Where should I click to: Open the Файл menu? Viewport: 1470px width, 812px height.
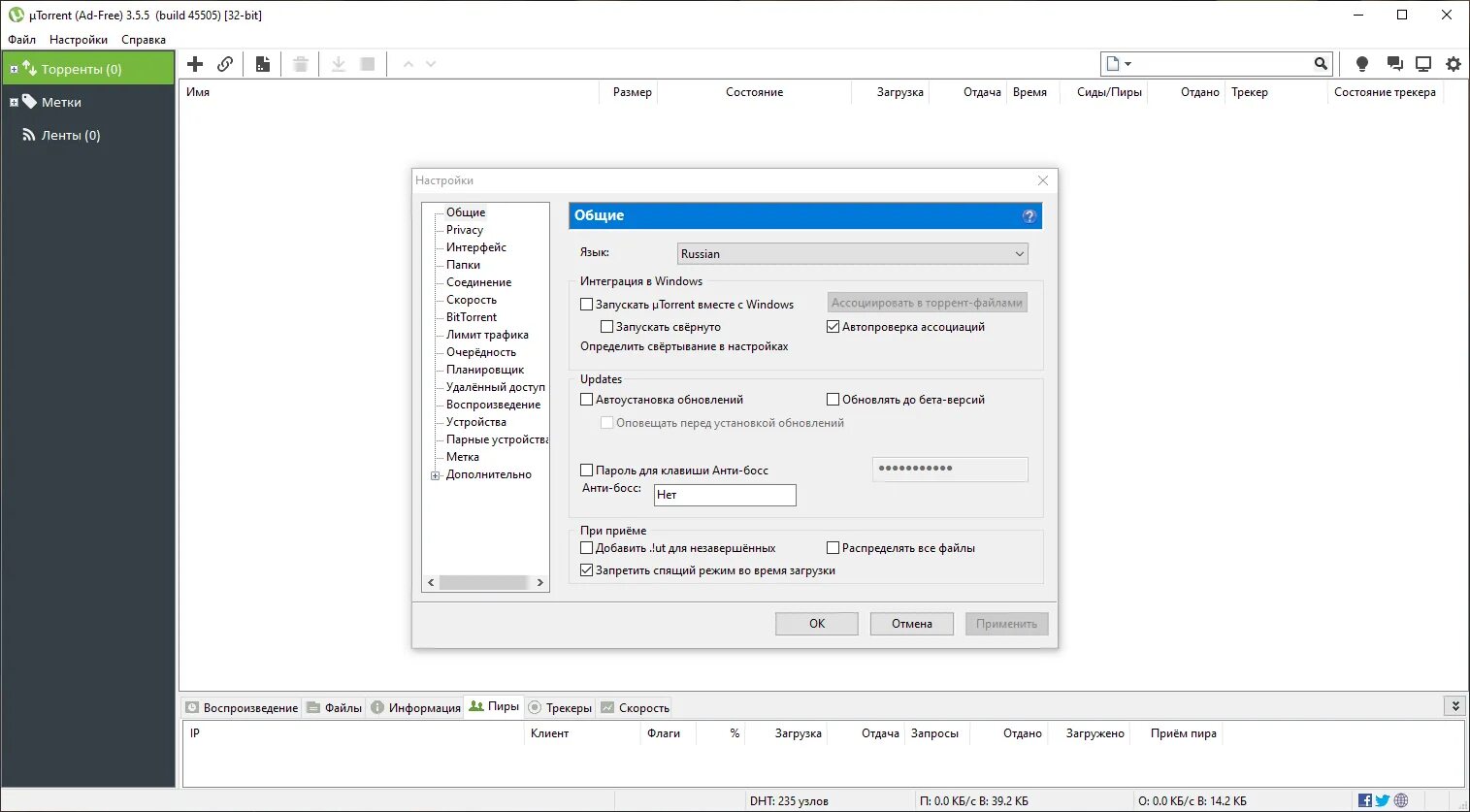click(21, 40)
